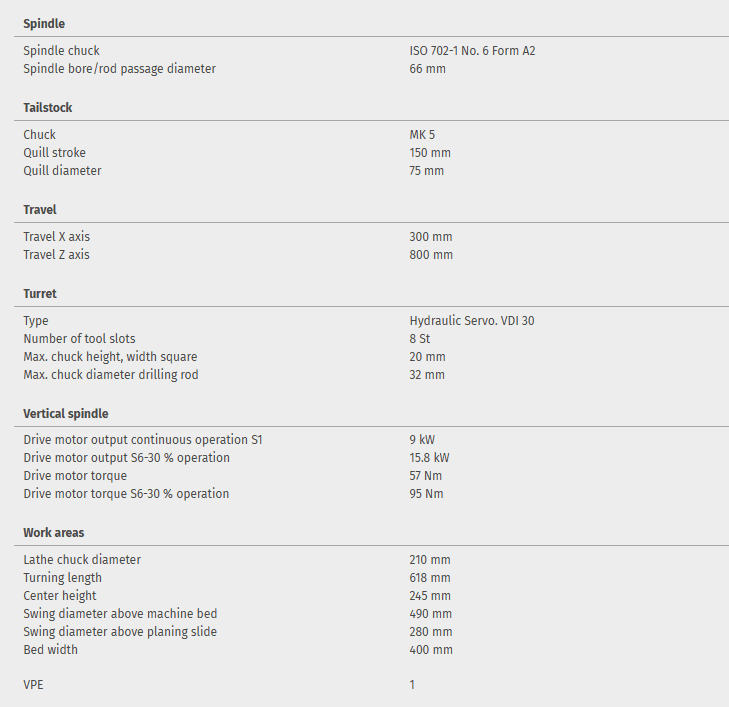The height and width of the screenshot is (707, 729).
Task: Select the 15.8 kW output value
Action: [429, 458]
